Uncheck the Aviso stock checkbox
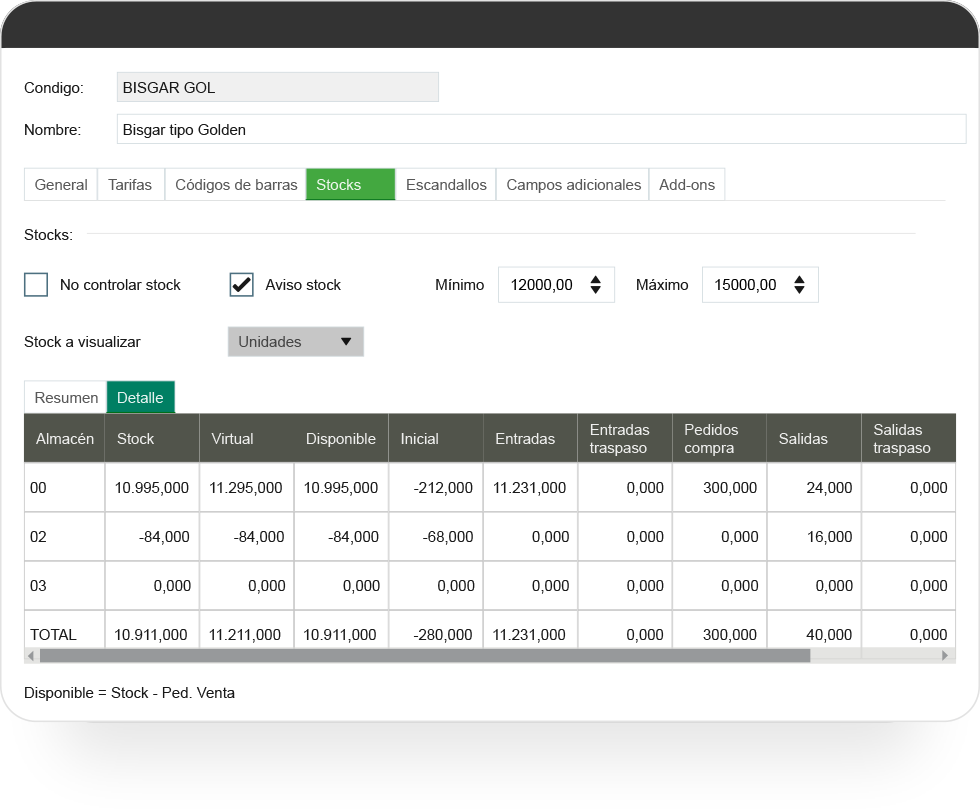The height and width of the screenshot is (809, 980). coord(242,285)
